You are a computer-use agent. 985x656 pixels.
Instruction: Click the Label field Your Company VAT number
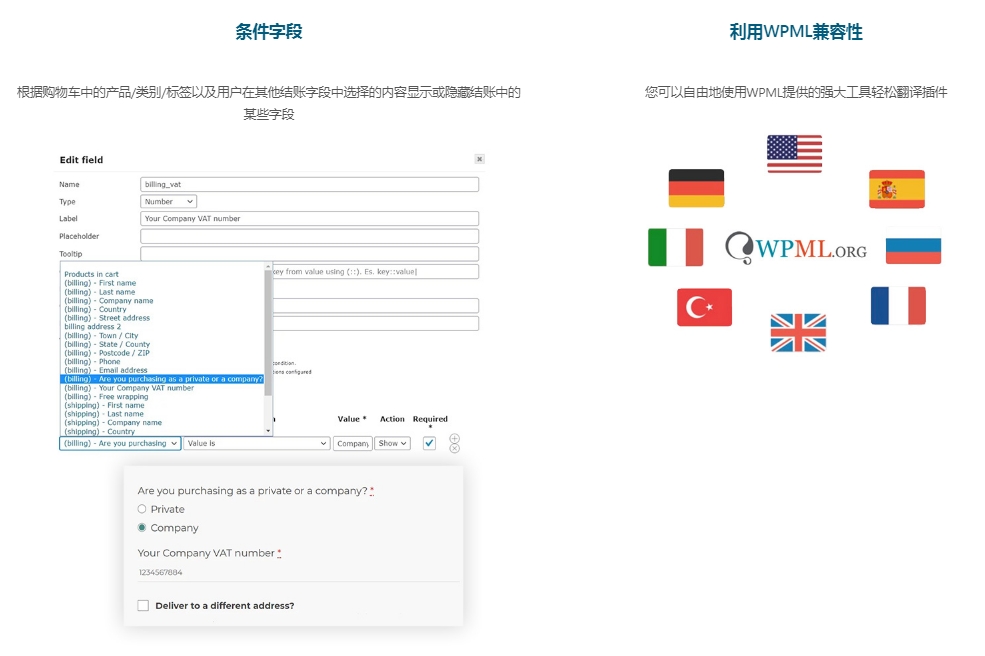309,219
